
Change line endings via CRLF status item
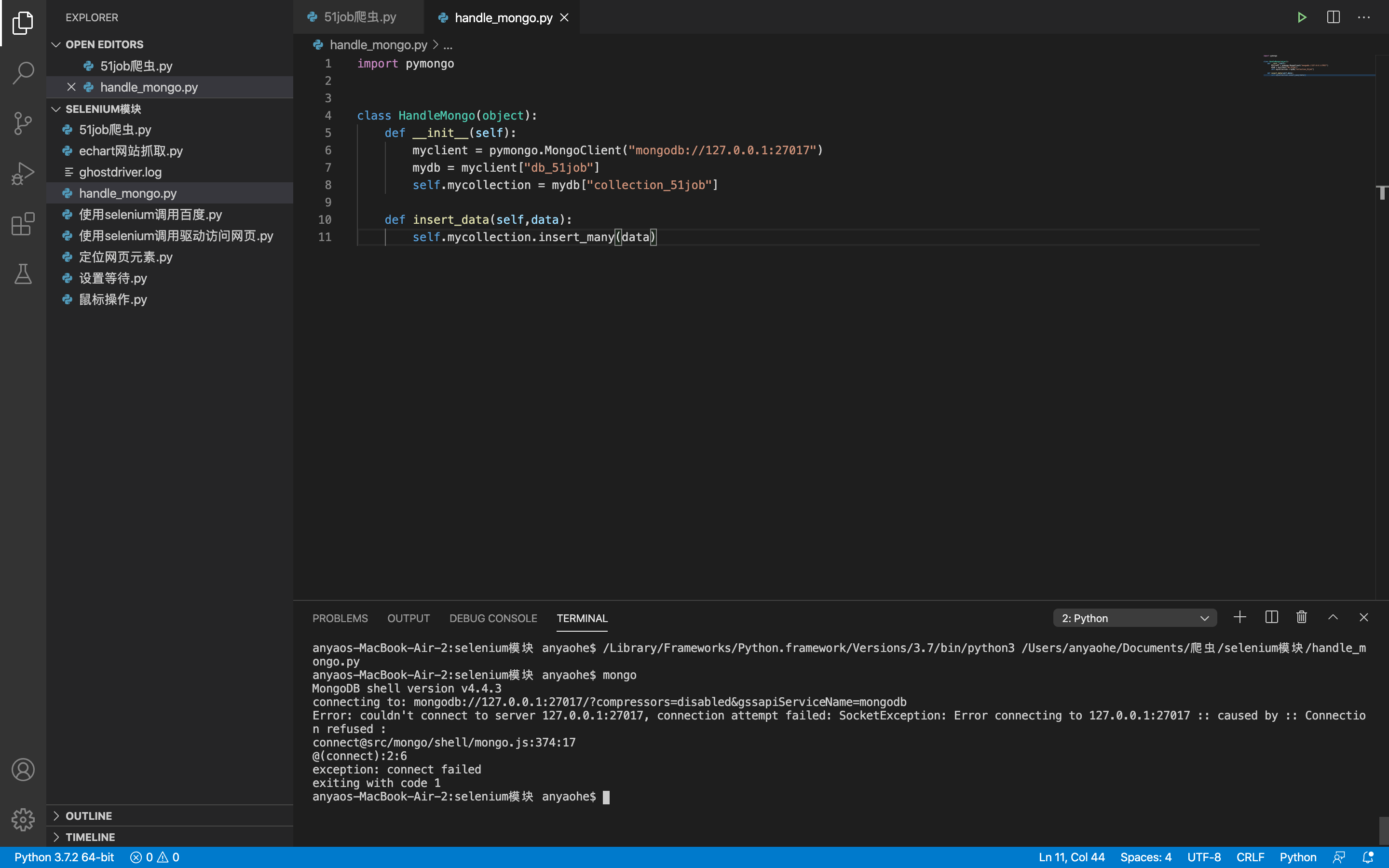coord(1250,857)
